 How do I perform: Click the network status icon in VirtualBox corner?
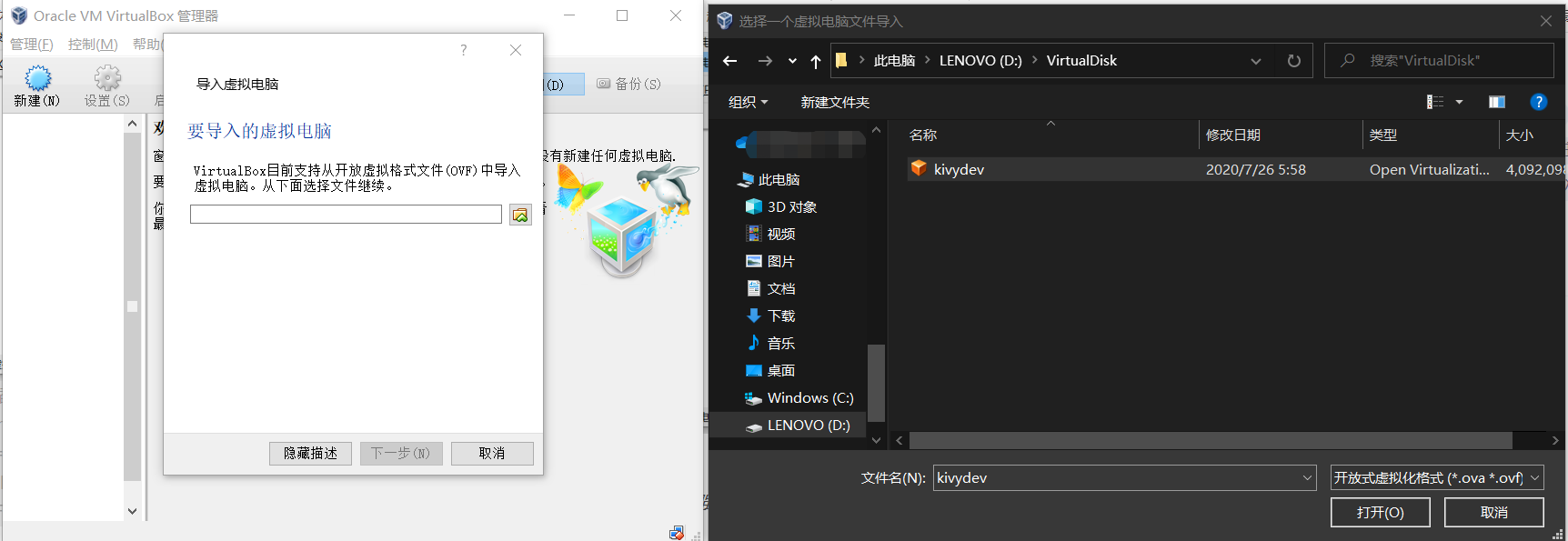coord(677,533)
